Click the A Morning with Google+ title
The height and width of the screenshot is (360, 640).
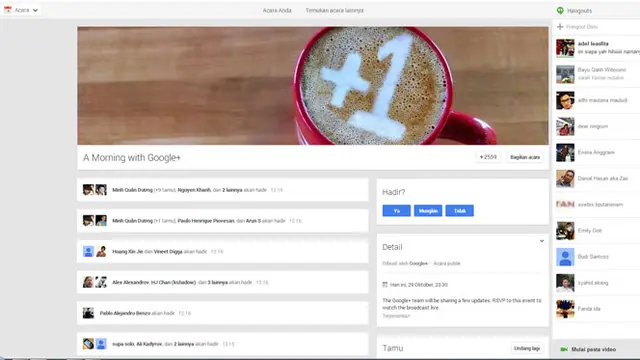132,158
